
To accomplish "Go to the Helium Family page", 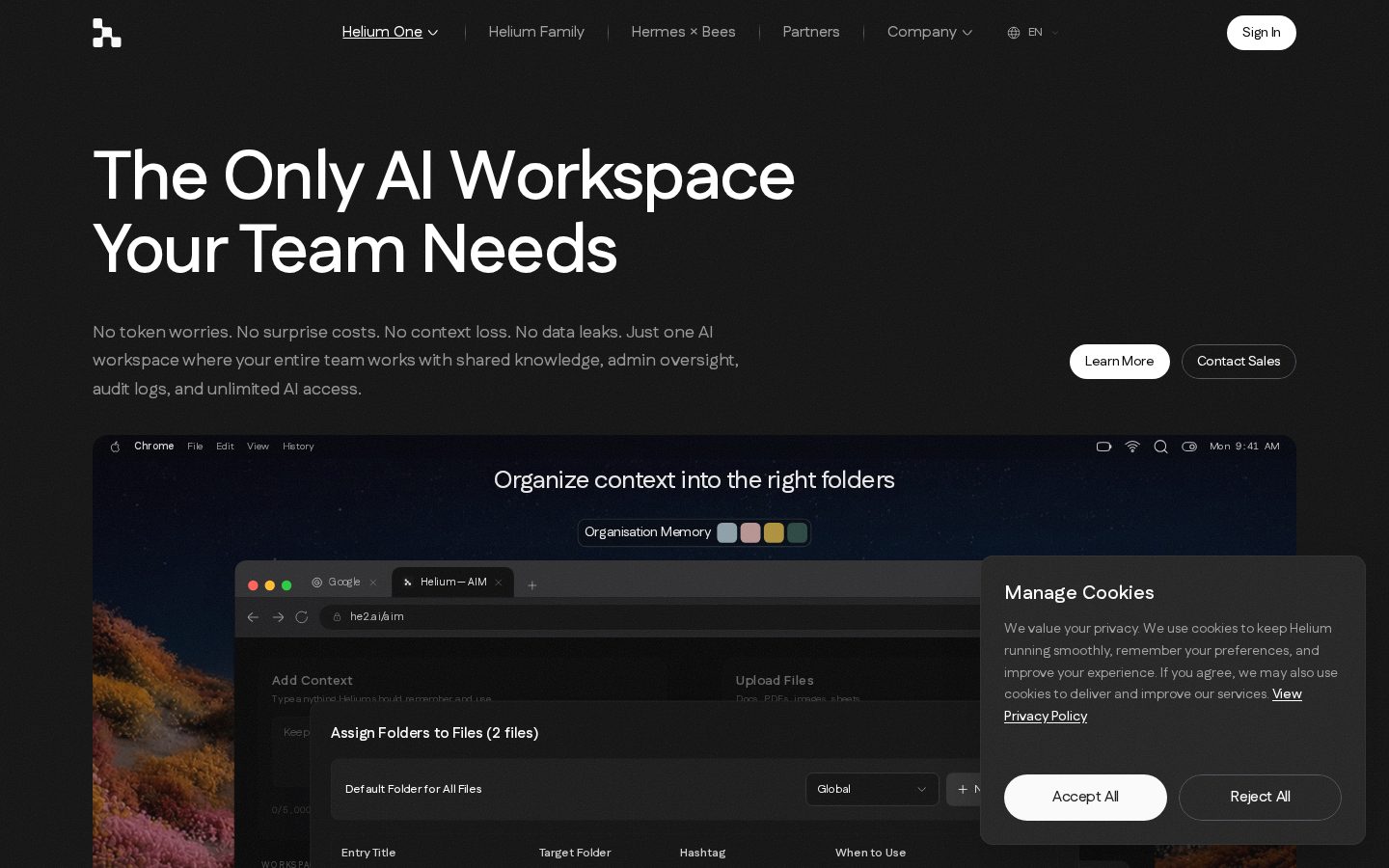I will 536,32.
